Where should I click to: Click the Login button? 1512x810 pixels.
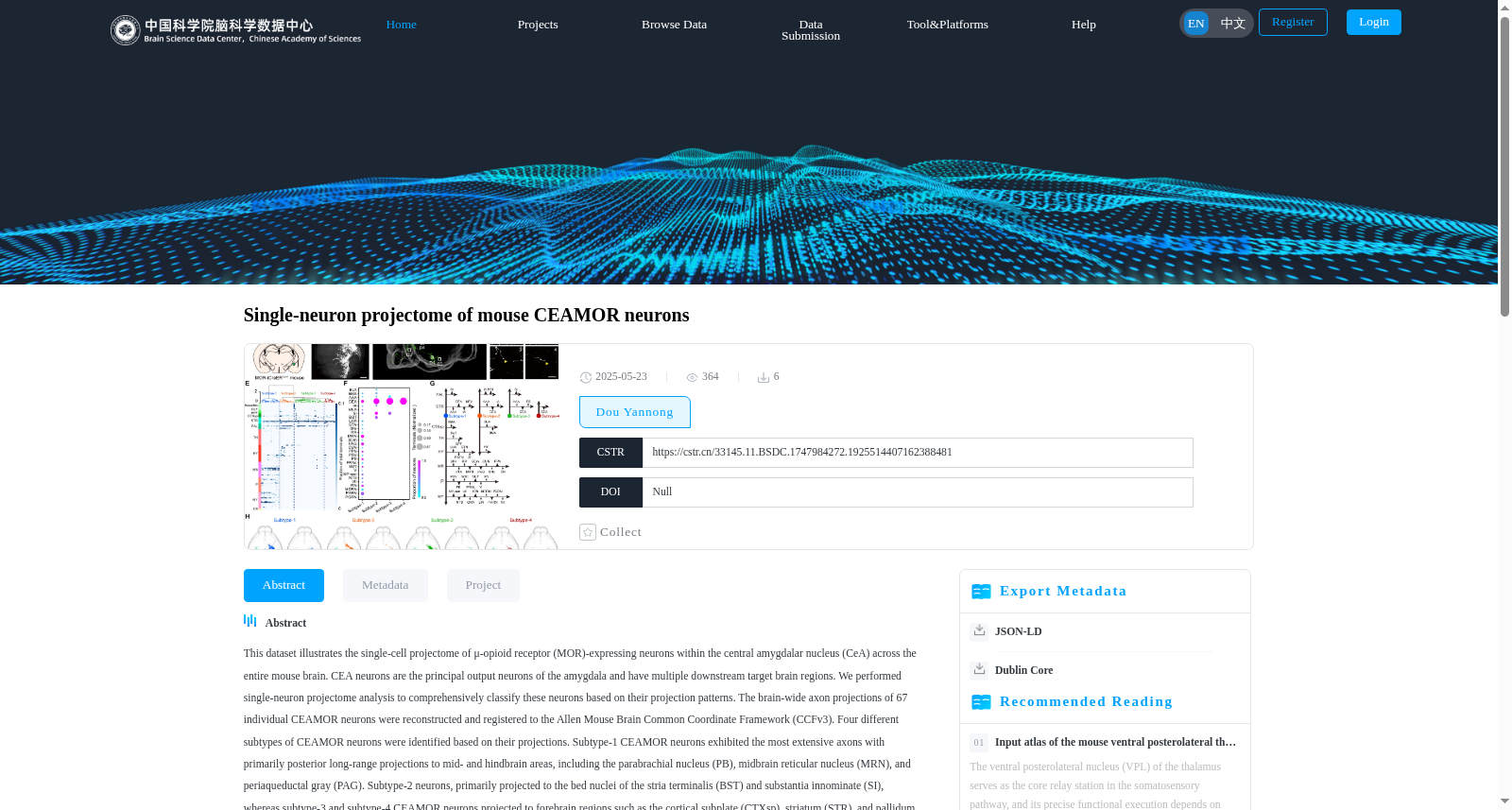pos(1374,22)
